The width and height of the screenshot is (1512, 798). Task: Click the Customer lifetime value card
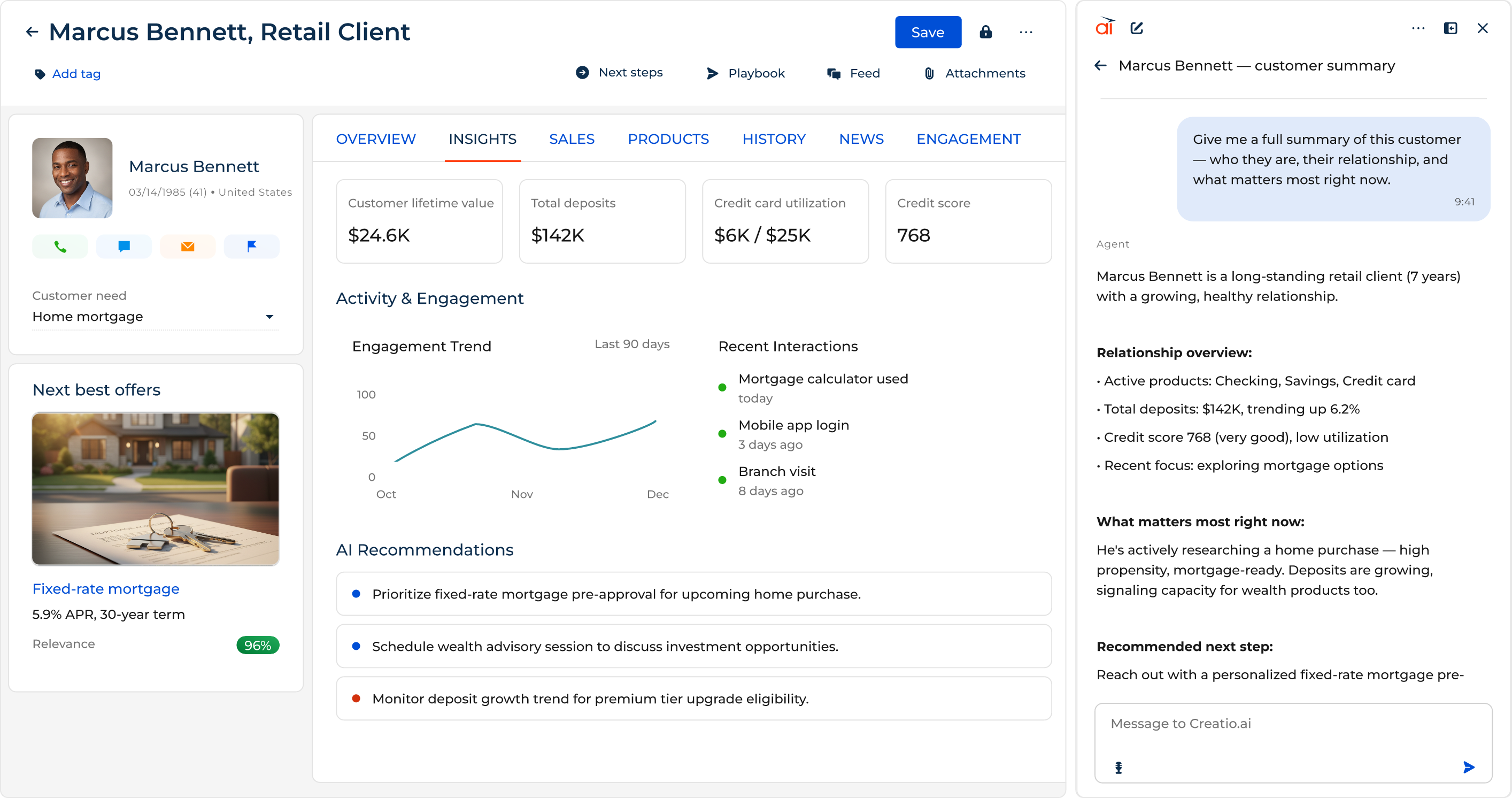[419, 221]
